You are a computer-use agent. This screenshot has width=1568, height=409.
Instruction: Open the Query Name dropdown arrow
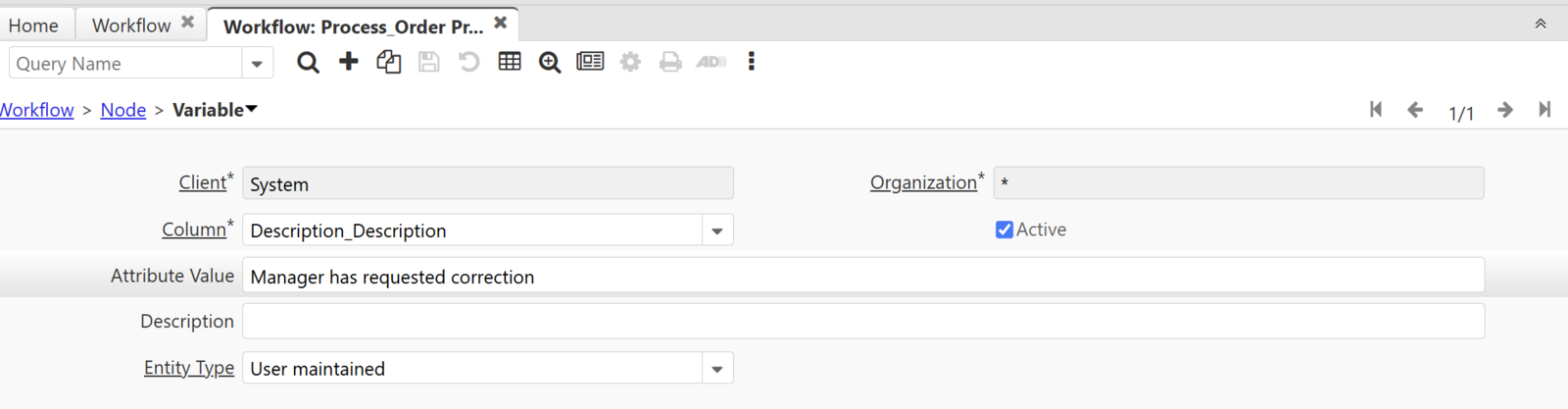pos(257,64)
